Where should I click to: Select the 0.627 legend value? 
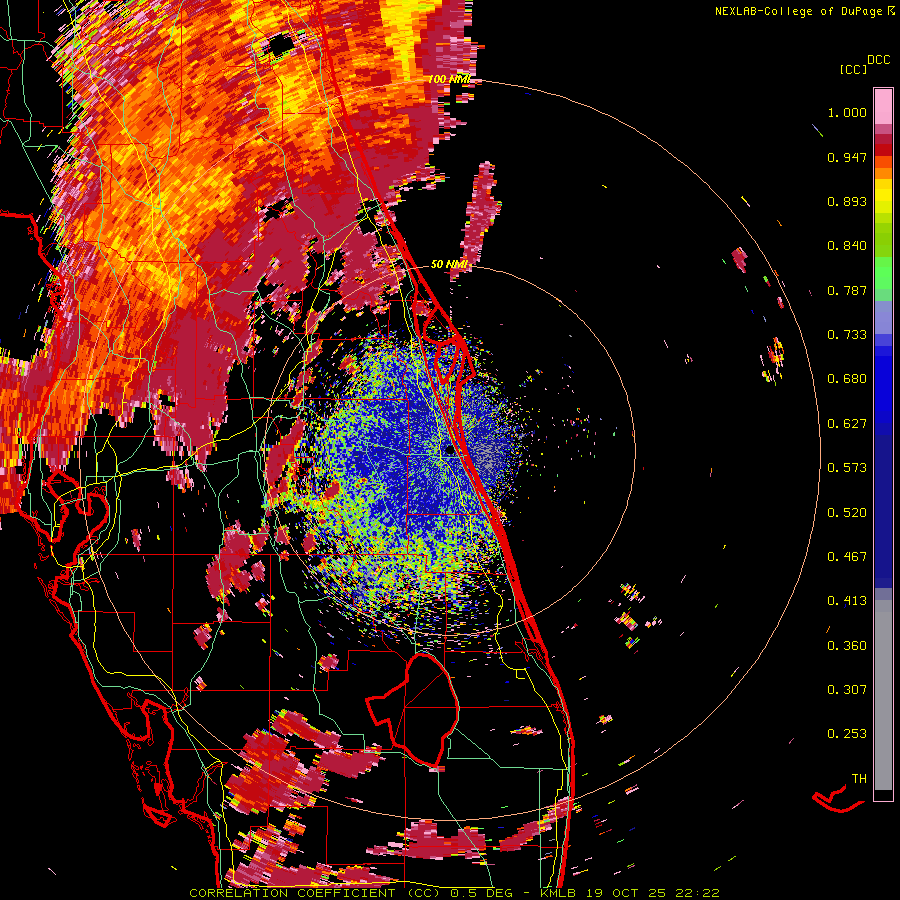click(847, 424)
